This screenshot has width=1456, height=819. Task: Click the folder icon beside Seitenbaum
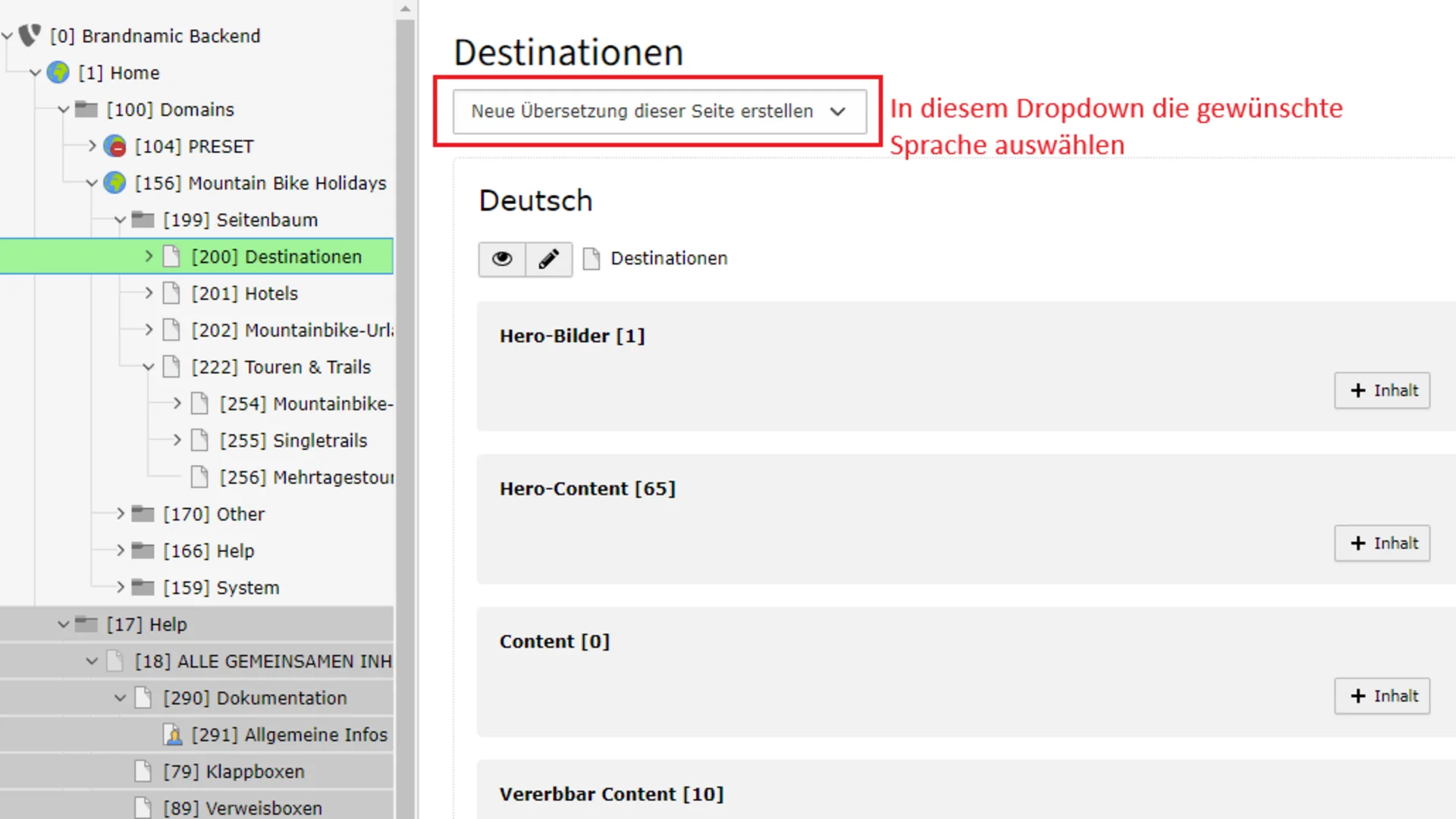tap(143, 219)
